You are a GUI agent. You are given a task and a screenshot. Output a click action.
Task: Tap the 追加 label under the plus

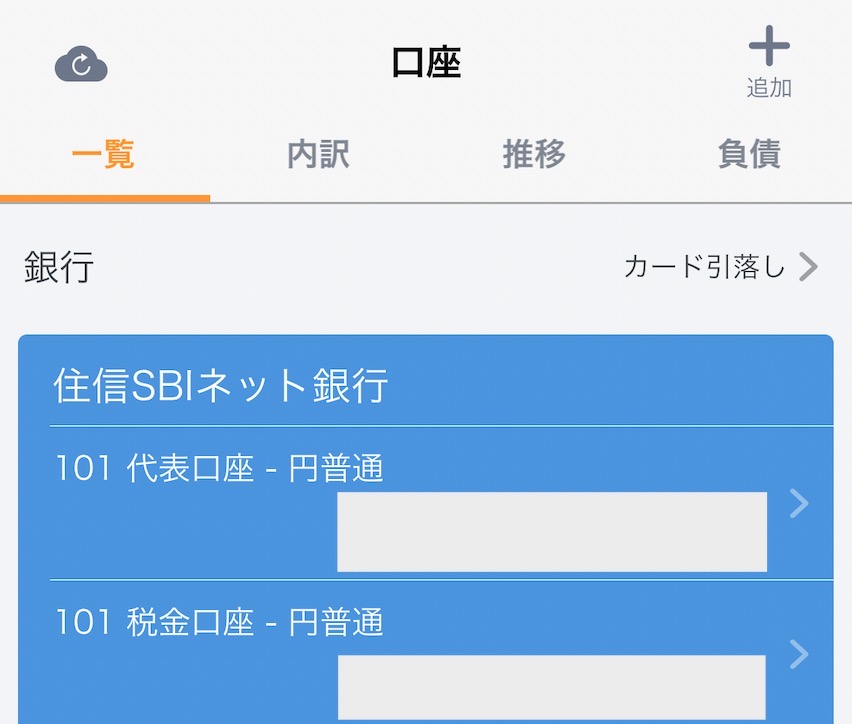click(x=769, y=88)
